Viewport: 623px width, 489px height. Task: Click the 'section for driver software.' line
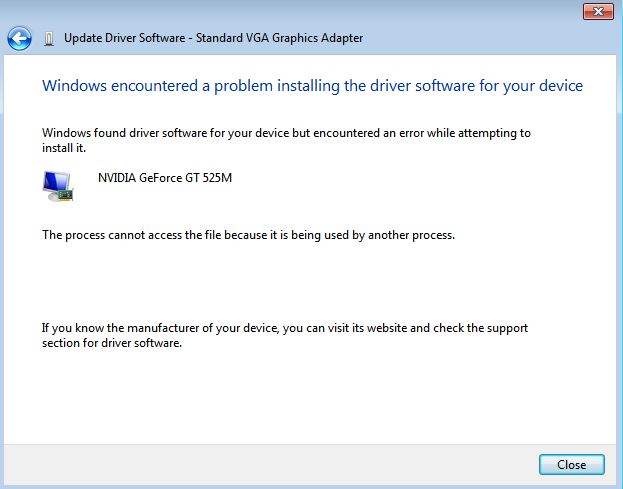[112, 343]
